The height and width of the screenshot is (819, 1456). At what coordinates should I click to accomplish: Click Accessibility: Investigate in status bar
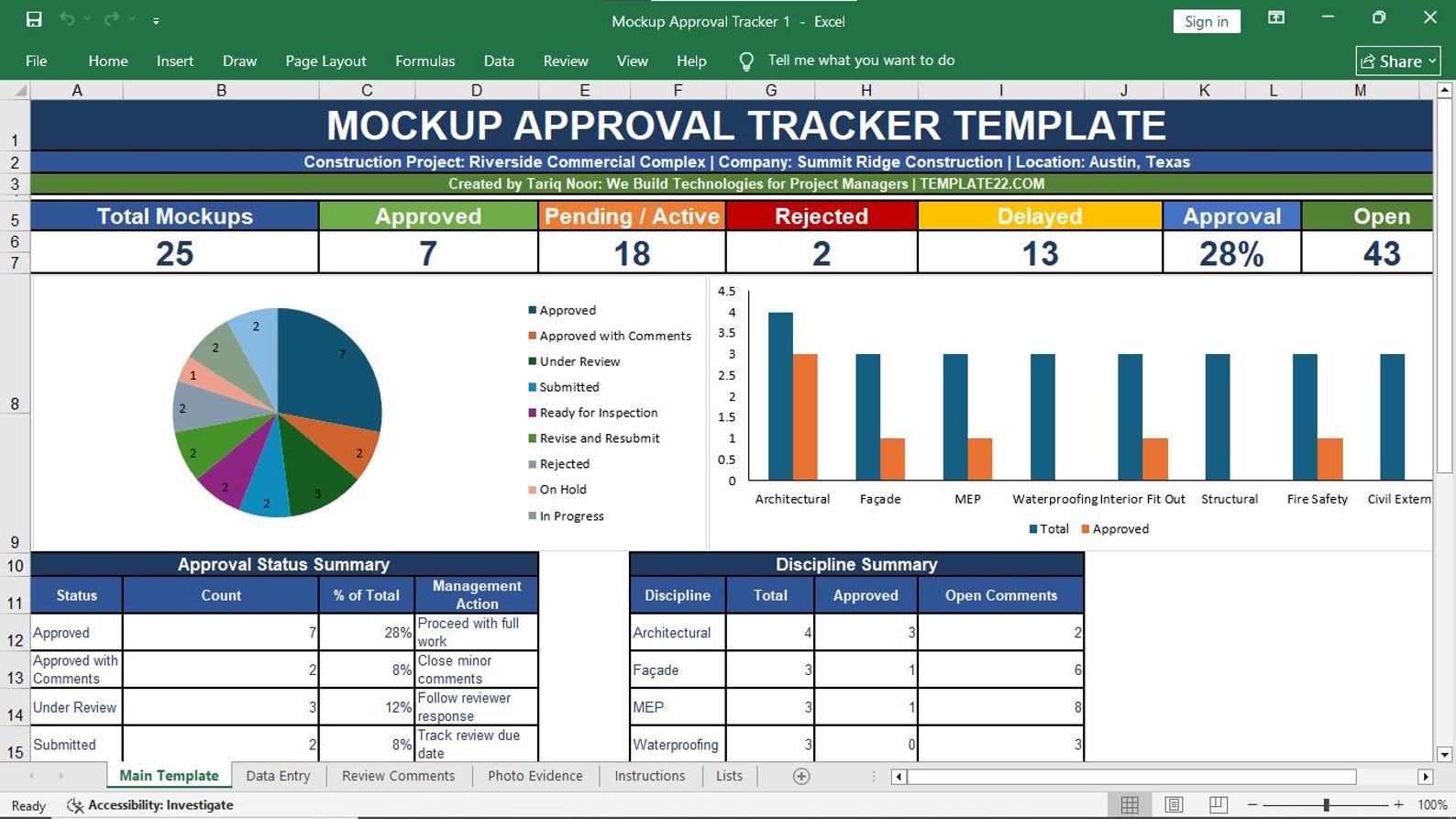tap(151, 805)
